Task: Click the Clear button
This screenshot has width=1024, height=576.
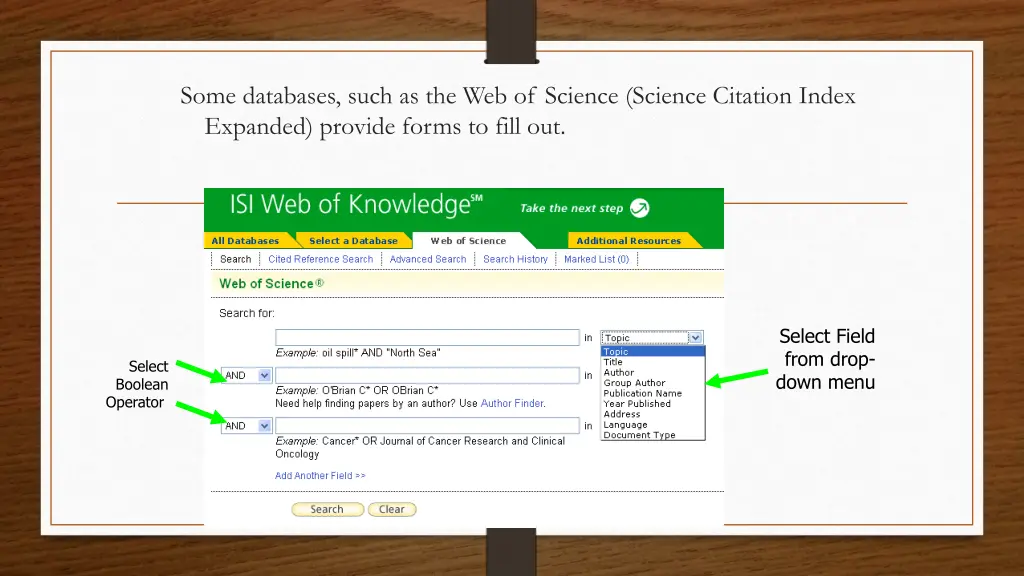Action: point(392,509)
